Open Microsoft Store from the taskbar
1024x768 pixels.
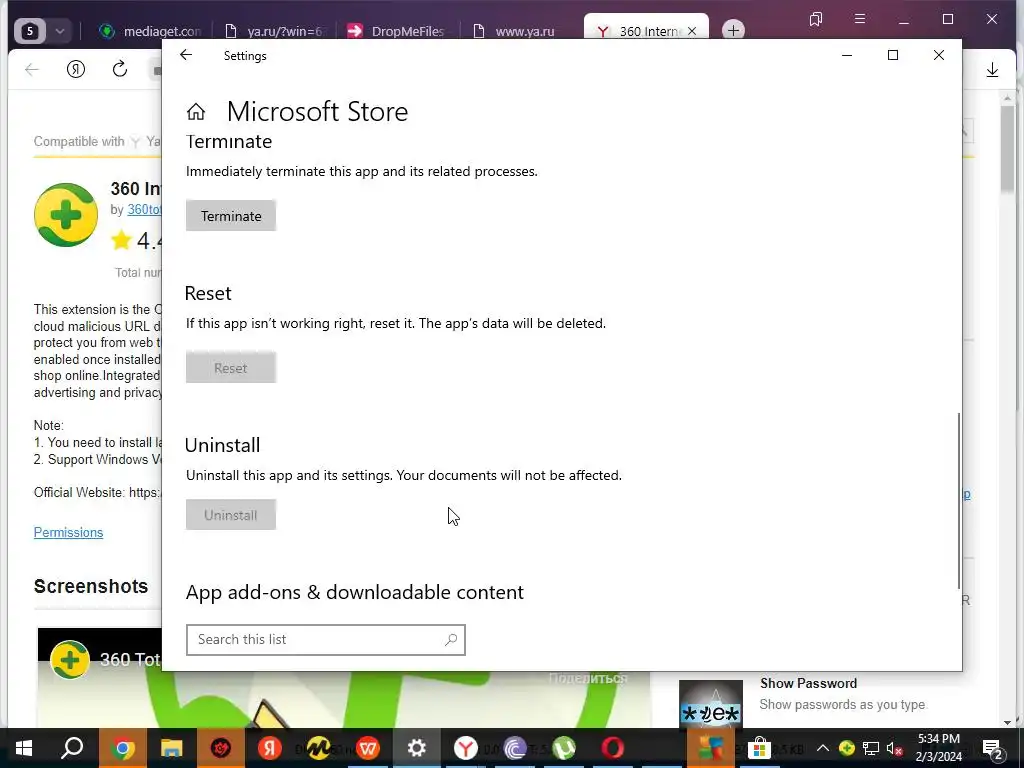(759, 748)
